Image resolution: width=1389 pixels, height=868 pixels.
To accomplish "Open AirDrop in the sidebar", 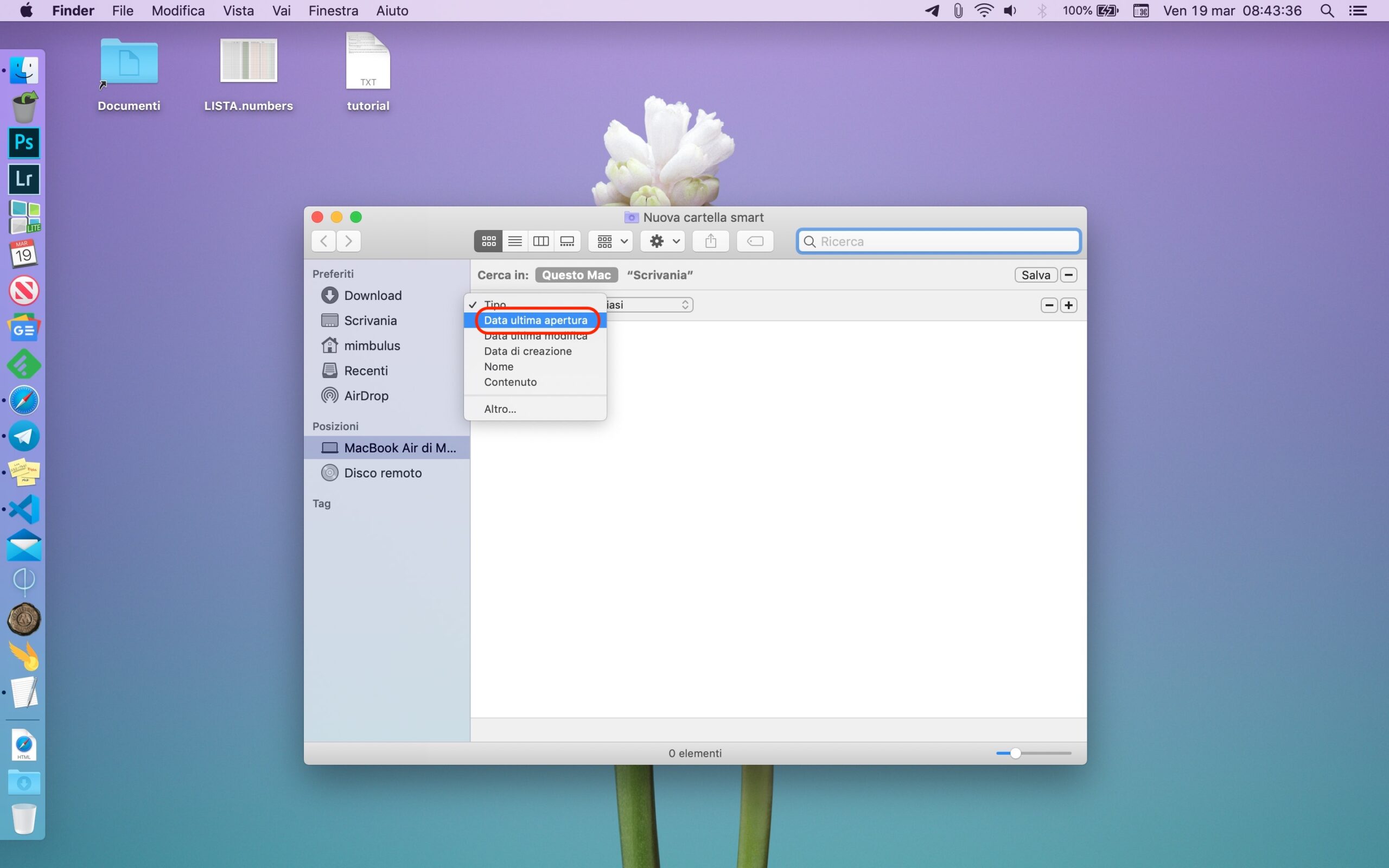I will tap(366, 395).
